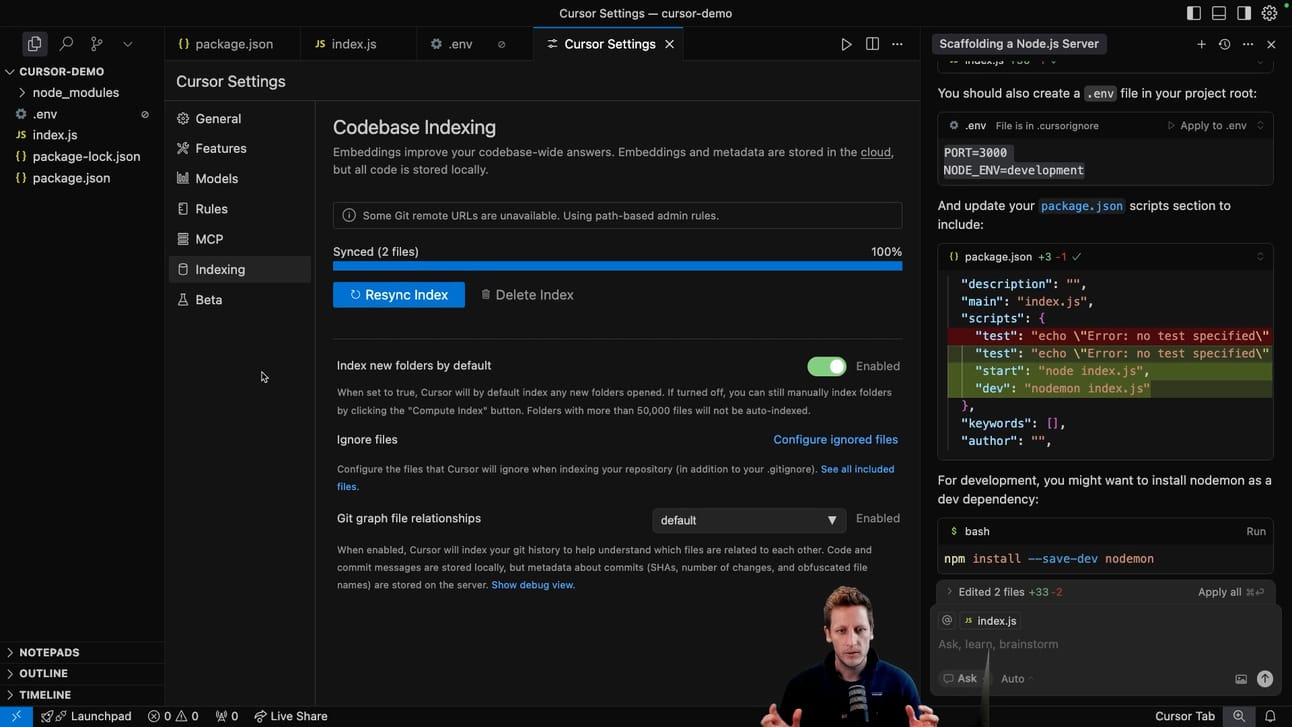Open editor More Actions ellipsis menu
This screenshot has width=1292, height=727.
pyautogui.click(x=897, y=44)
